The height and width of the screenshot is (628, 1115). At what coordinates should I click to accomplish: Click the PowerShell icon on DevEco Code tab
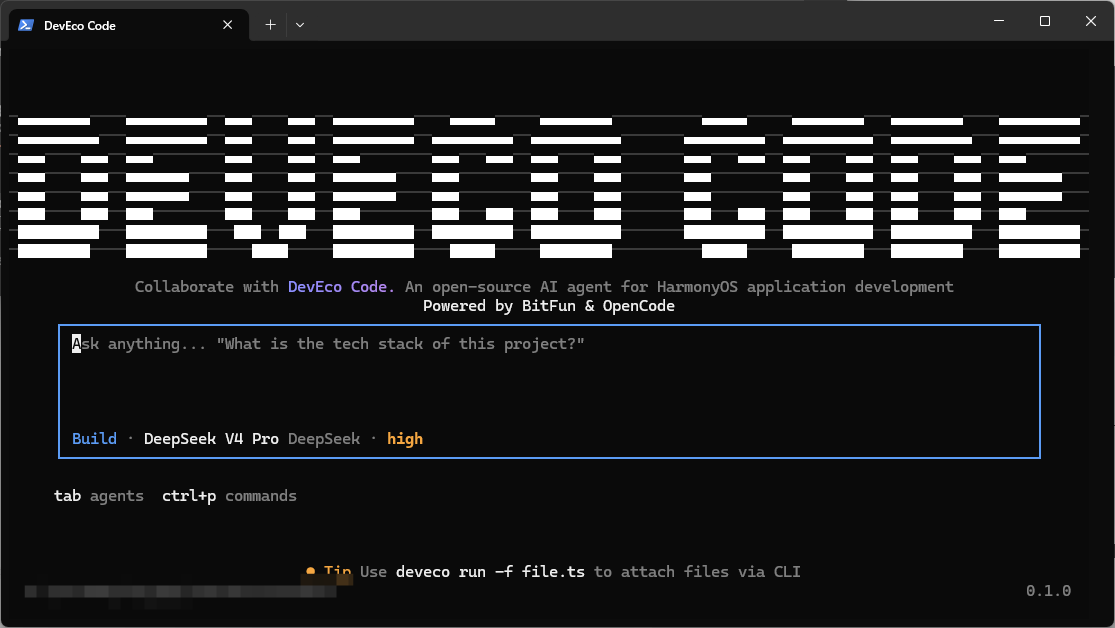26,25
